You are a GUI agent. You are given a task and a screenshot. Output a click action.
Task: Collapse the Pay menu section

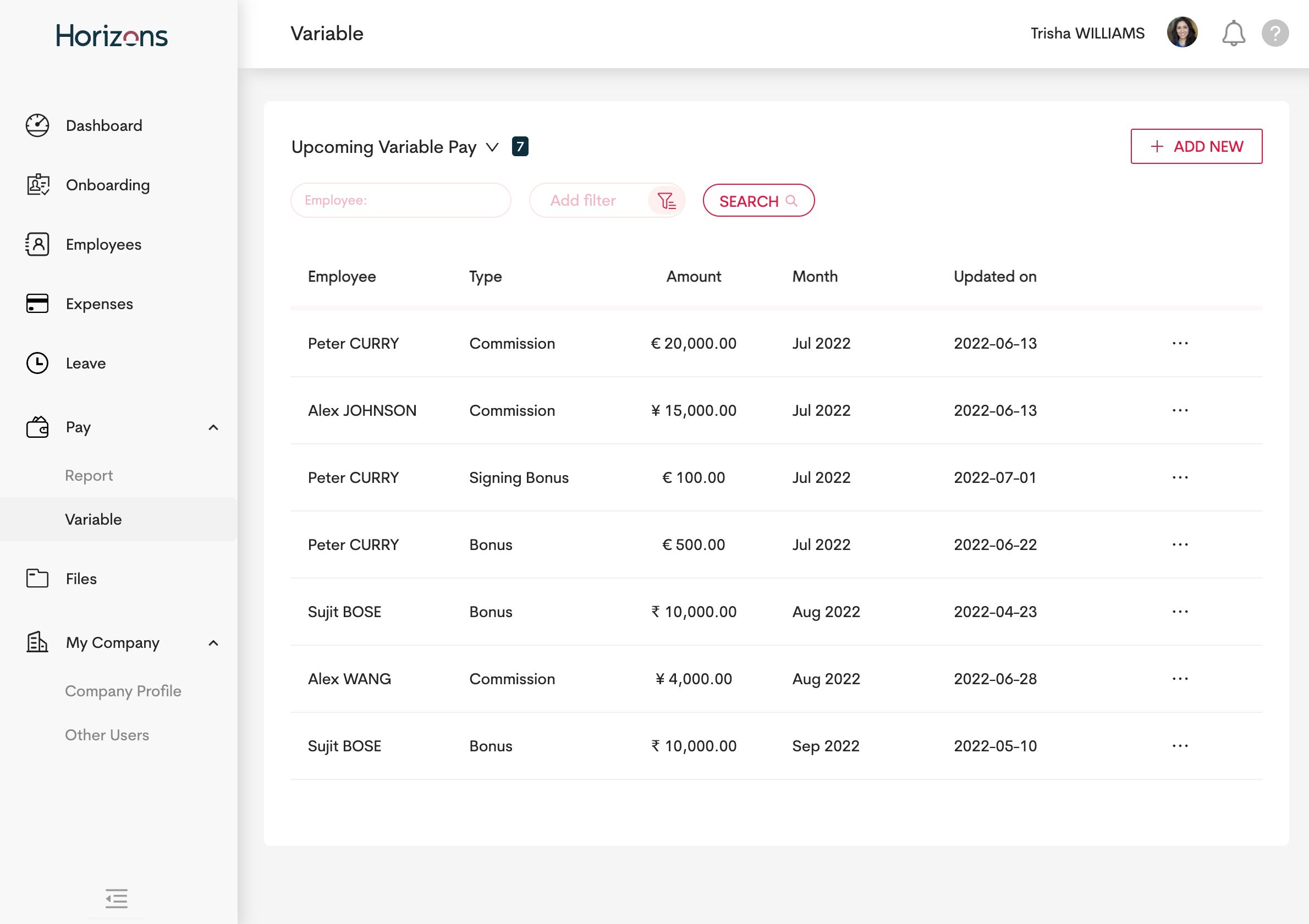tap(213, 427)
